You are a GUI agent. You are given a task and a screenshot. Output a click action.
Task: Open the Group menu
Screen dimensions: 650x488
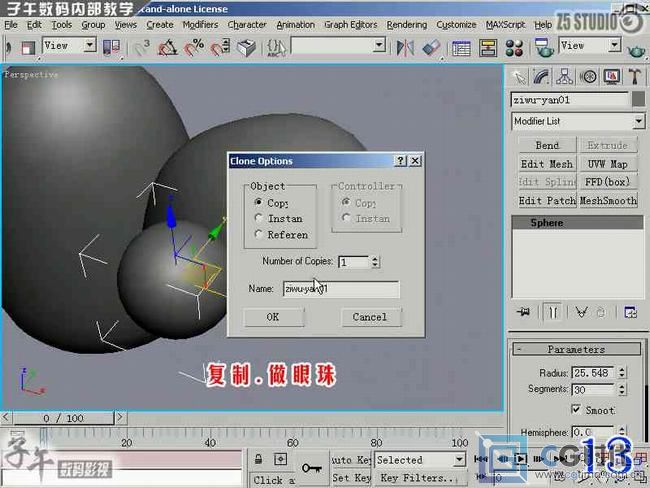click(93, 25)
